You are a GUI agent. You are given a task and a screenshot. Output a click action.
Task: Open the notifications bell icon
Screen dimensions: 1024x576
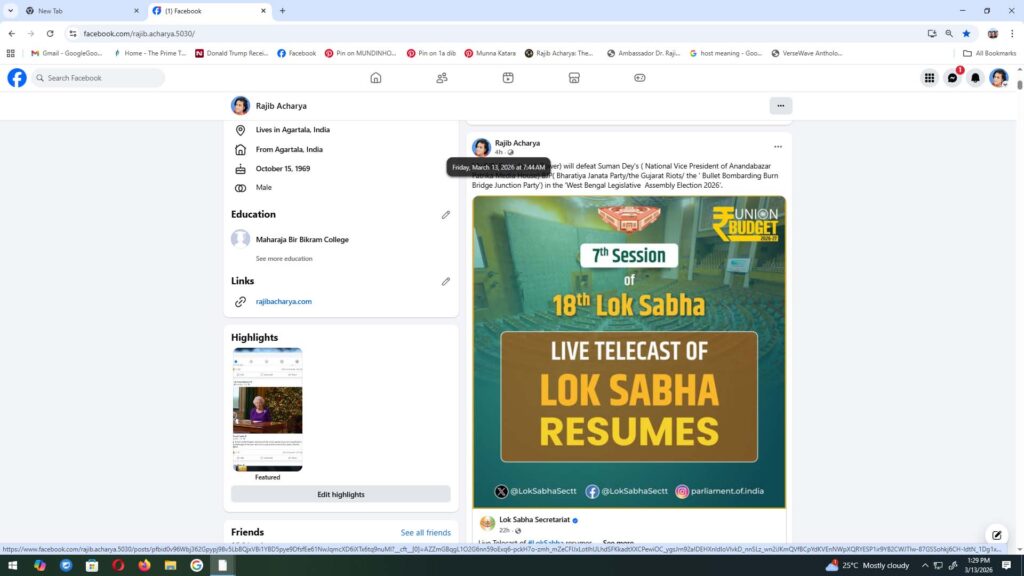coord(975,78)
